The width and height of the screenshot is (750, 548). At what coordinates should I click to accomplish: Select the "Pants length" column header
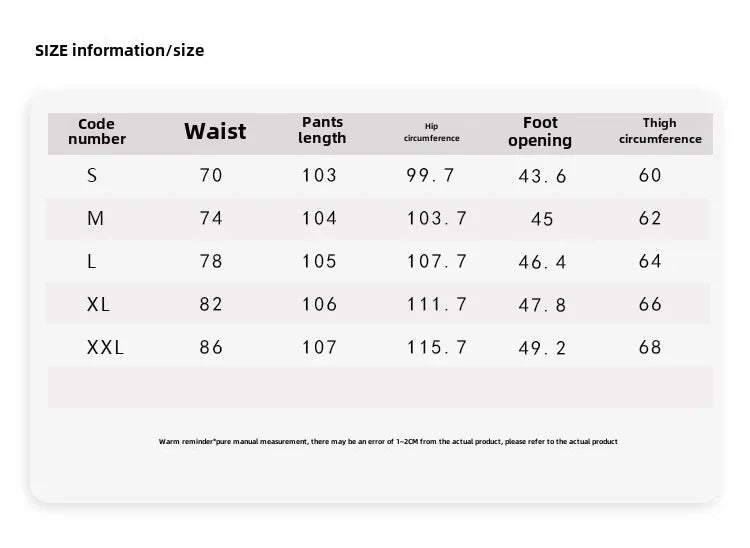[322, 130]
